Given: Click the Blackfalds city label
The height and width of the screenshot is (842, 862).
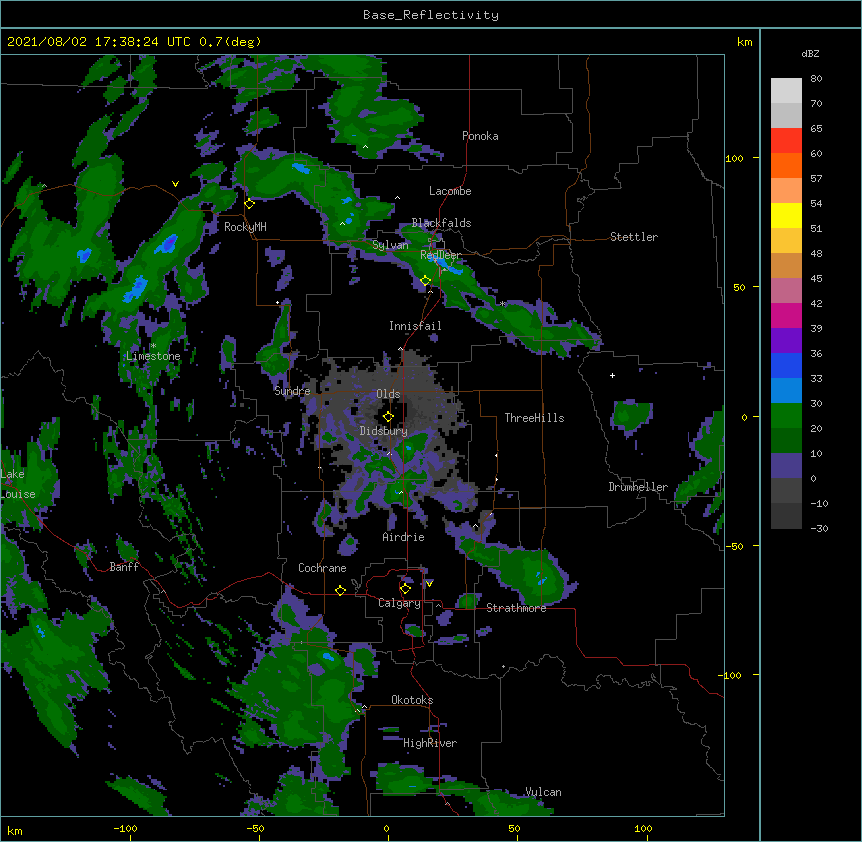Looking at the screenshot, I should 441,223.
